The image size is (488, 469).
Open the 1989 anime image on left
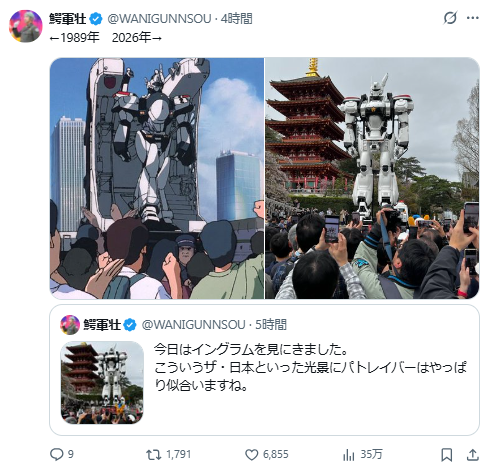pos(157,178)
